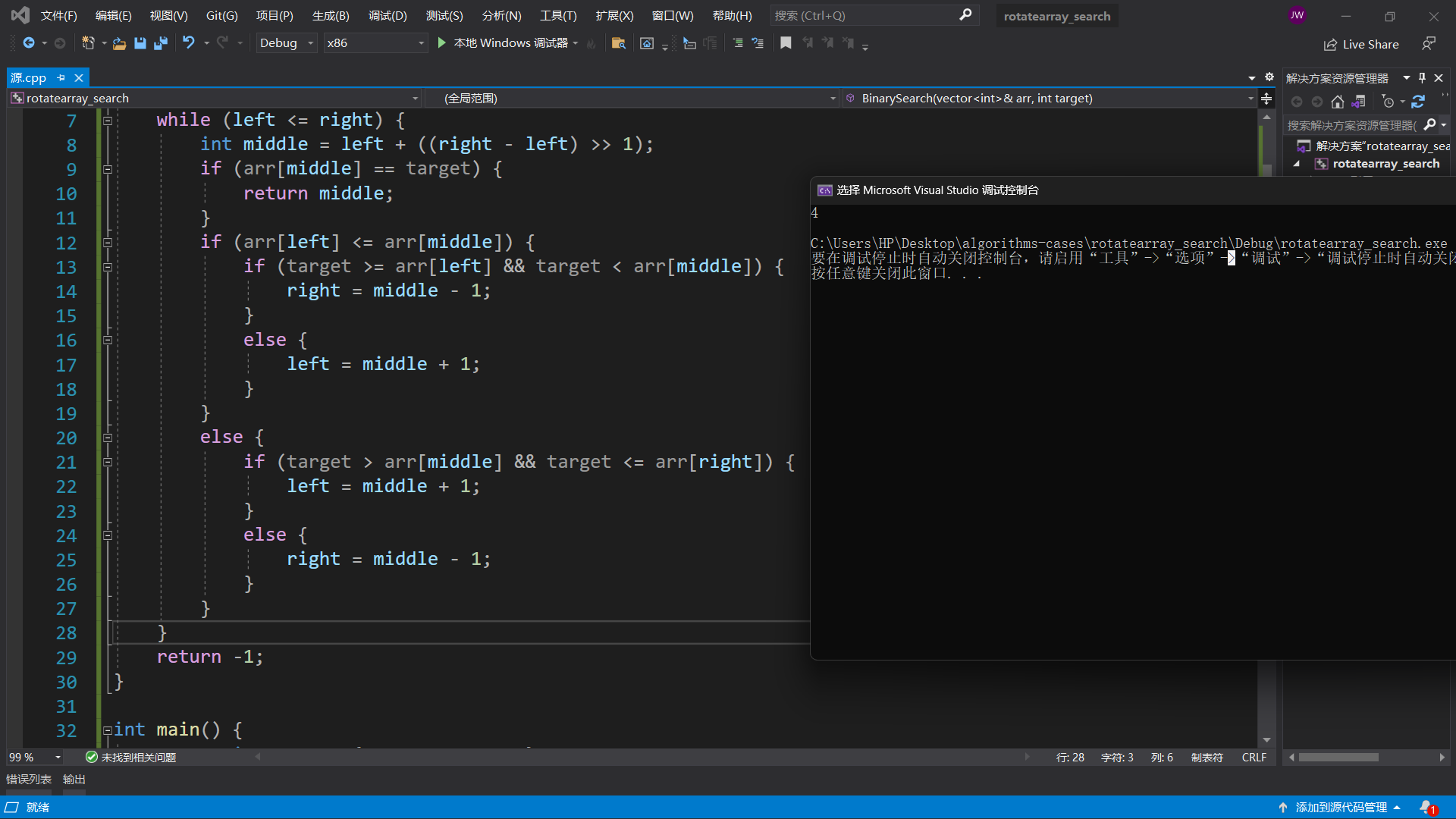Toggle a bookmark with the bookmark icon

(x=786, y=43)
